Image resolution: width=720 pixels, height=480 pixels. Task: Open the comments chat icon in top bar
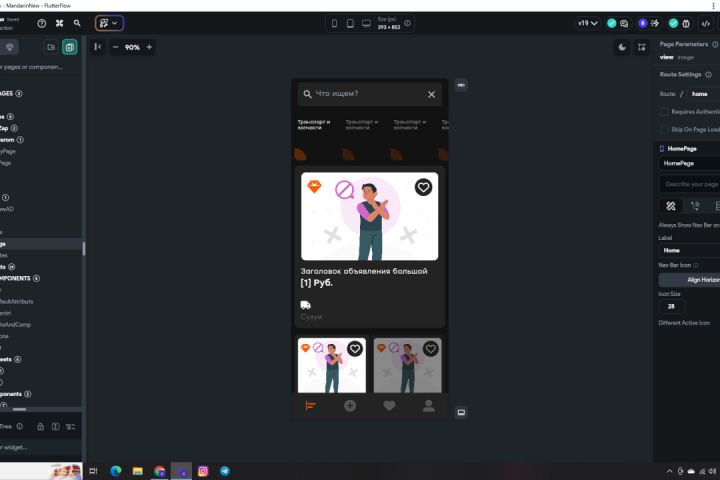click(624, 23)
